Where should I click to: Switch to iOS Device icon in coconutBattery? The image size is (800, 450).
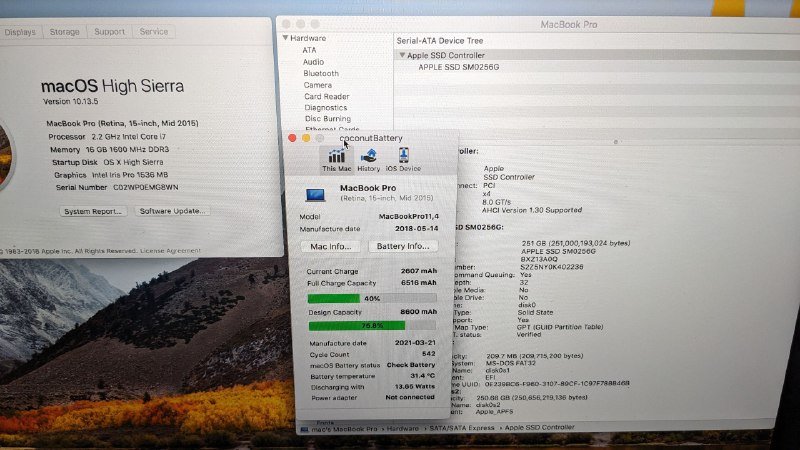click(403, 160)
